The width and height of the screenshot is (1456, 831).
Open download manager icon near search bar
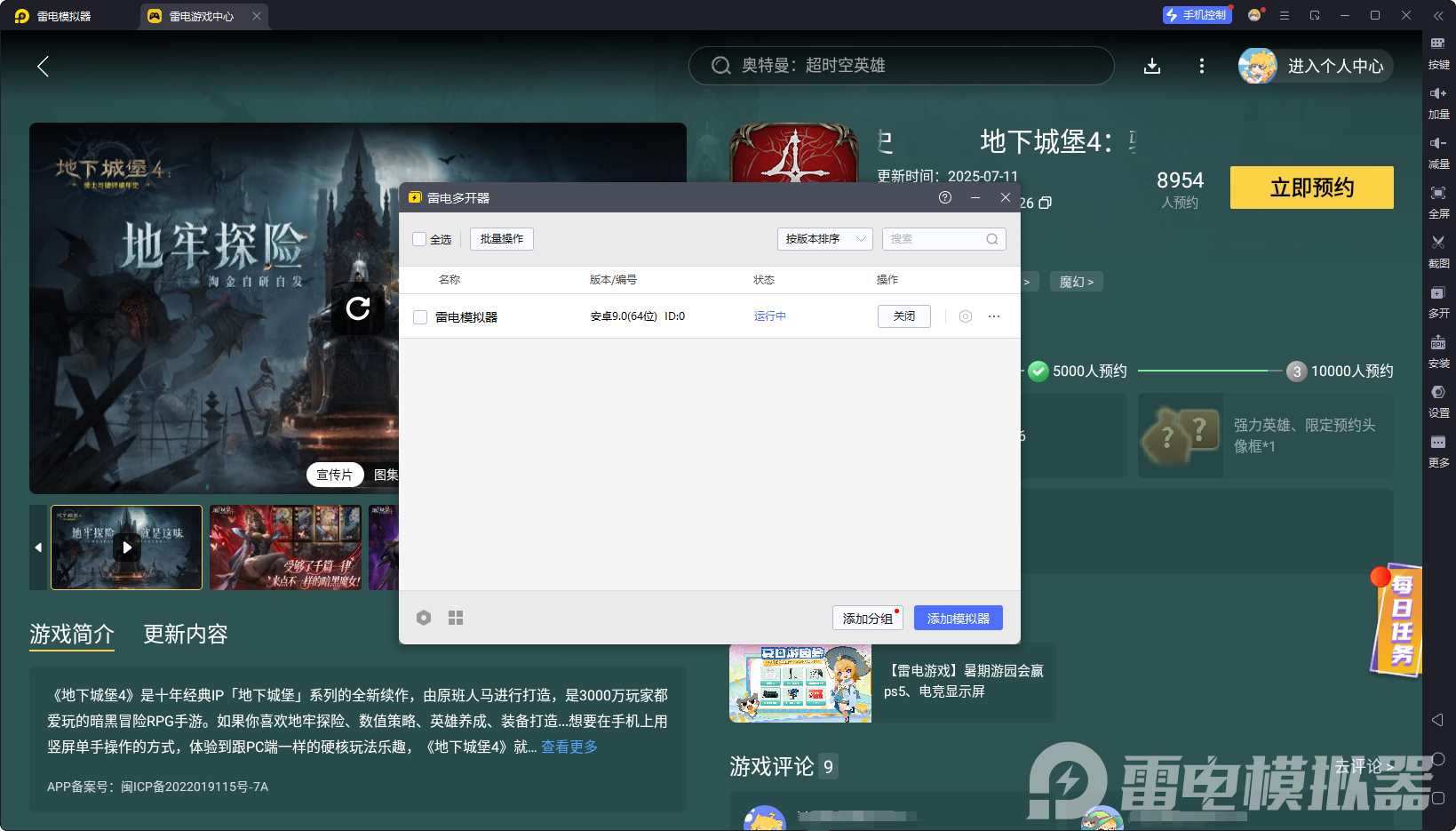[1152, 66]
